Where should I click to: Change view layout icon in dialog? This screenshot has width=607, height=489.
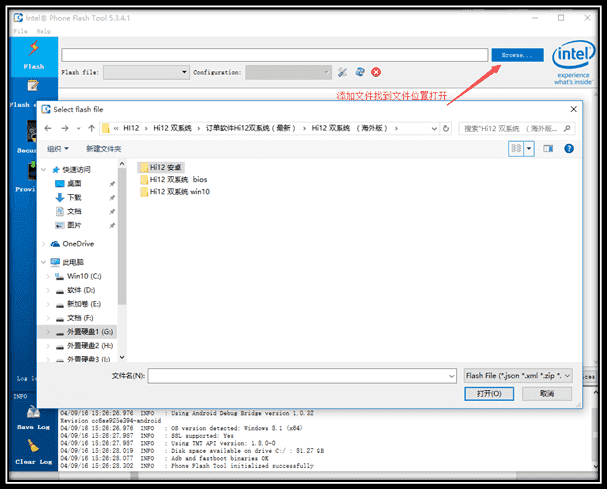coord(516,149)
